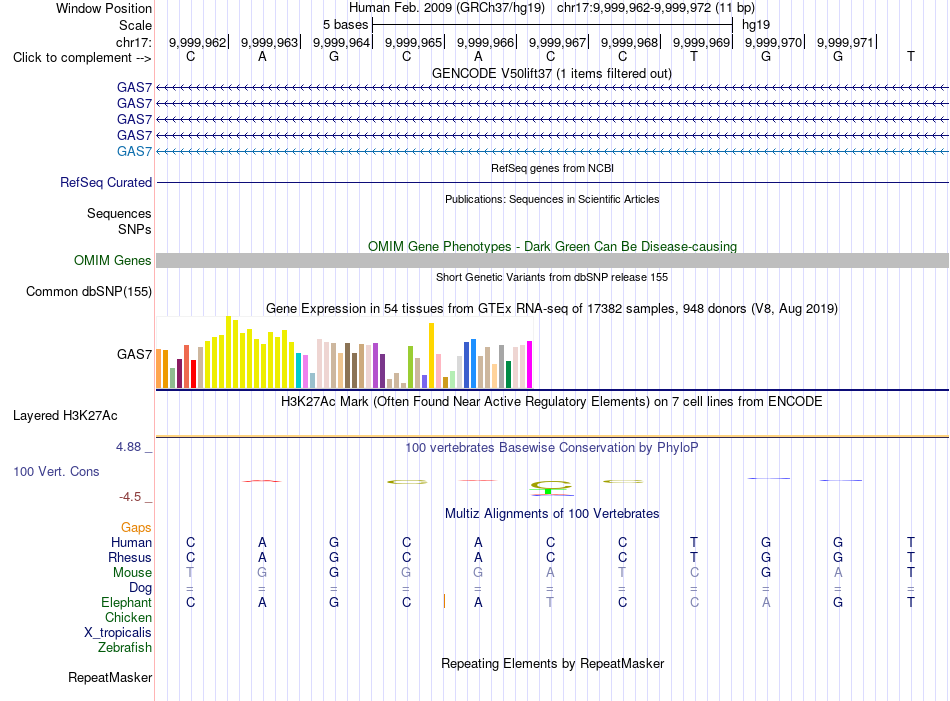The image size is (950, 701).
Task: Click the 'Mouse' alignment row label
Action: [x=132, y=573]
